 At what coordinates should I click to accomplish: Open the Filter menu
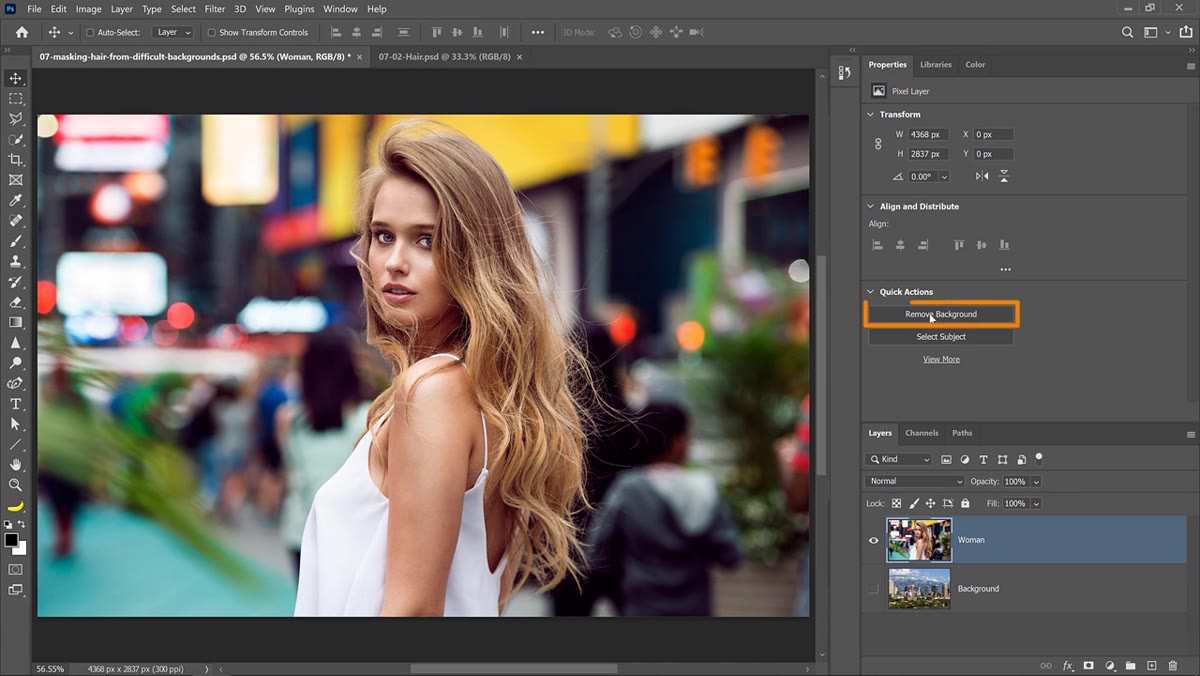215,9
